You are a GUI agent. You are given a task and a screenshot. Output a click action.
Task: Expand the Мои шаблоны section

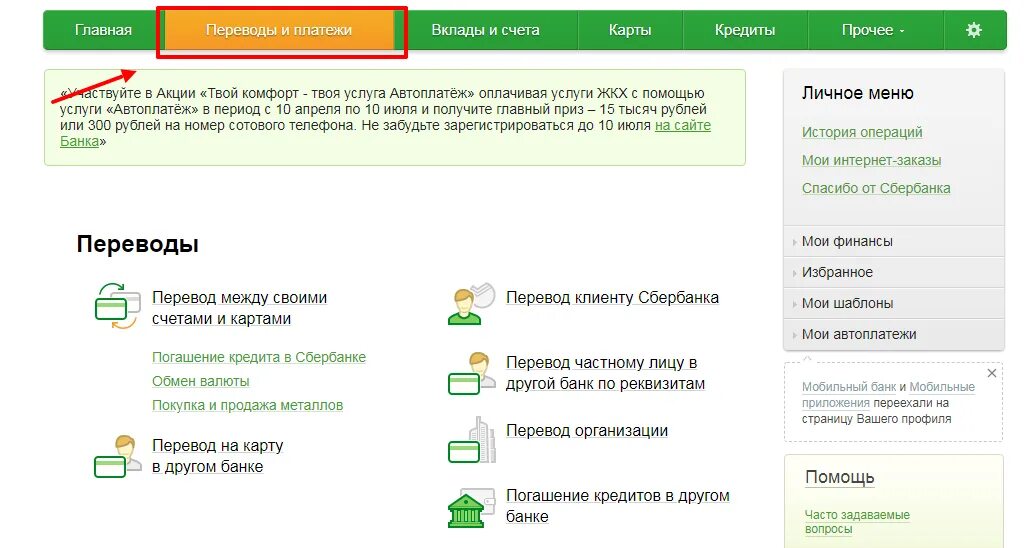(x=894, y=303)
